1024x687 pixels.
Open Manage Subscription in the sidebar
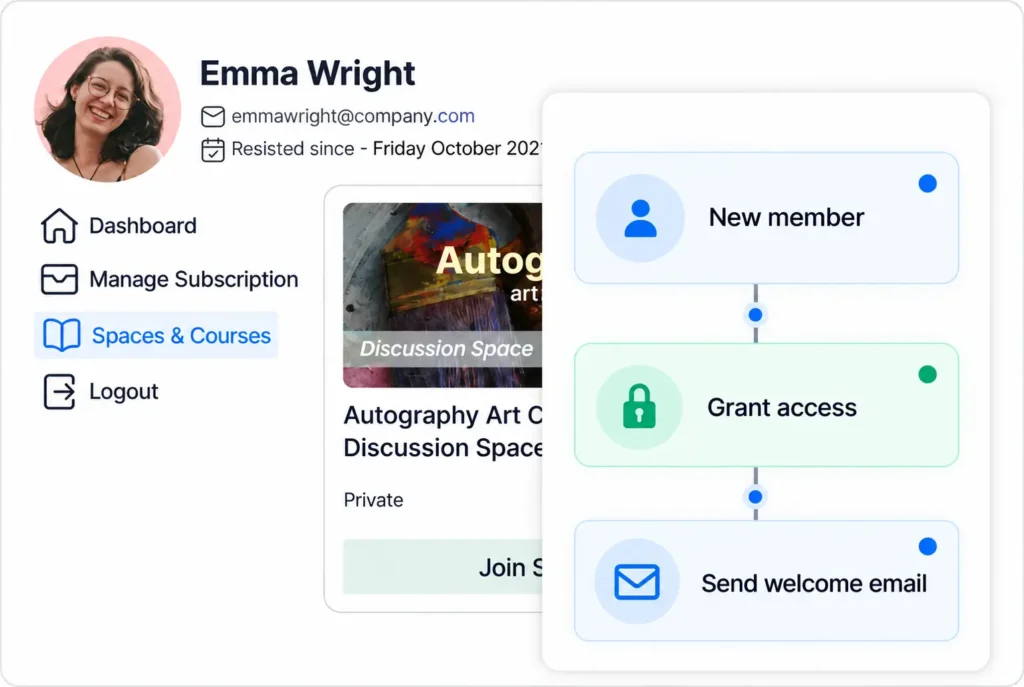coord(170,280)
